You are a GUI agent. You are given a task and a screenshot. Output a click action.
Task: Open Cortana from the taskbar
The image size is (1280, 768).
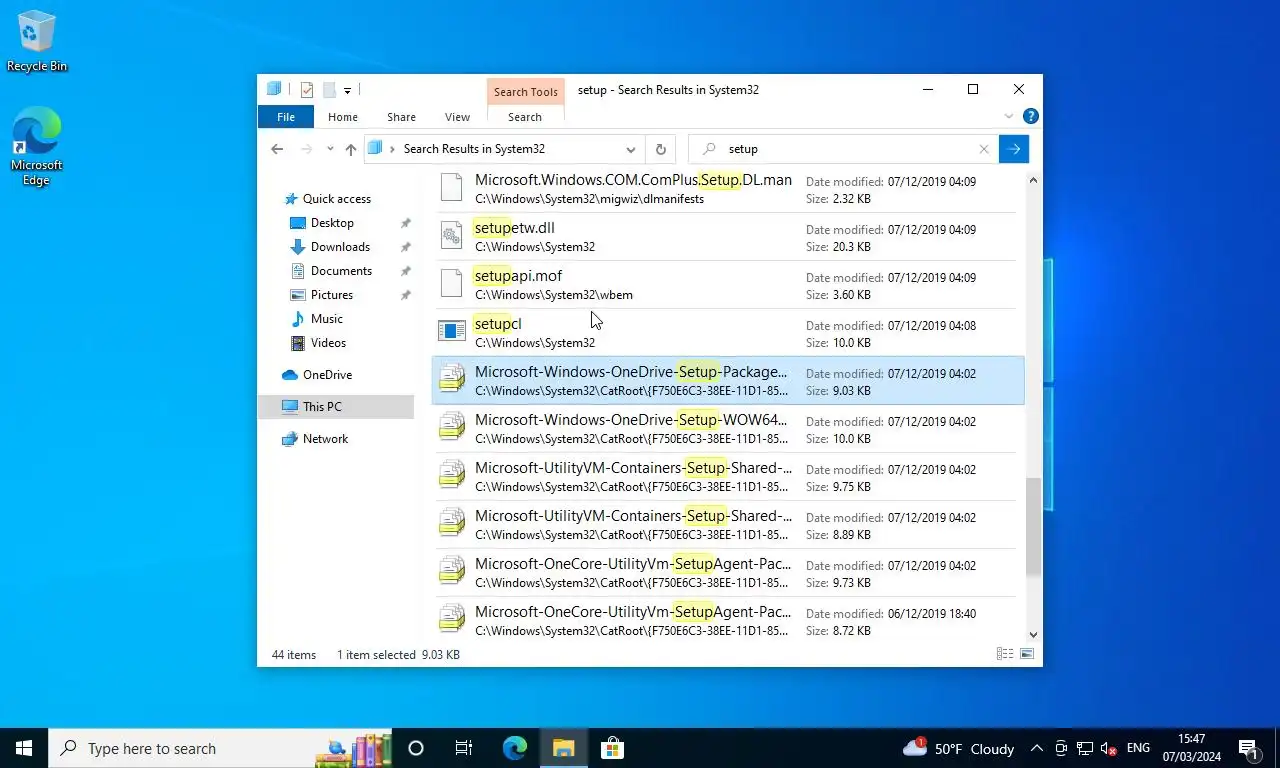(x=416, y=748)
